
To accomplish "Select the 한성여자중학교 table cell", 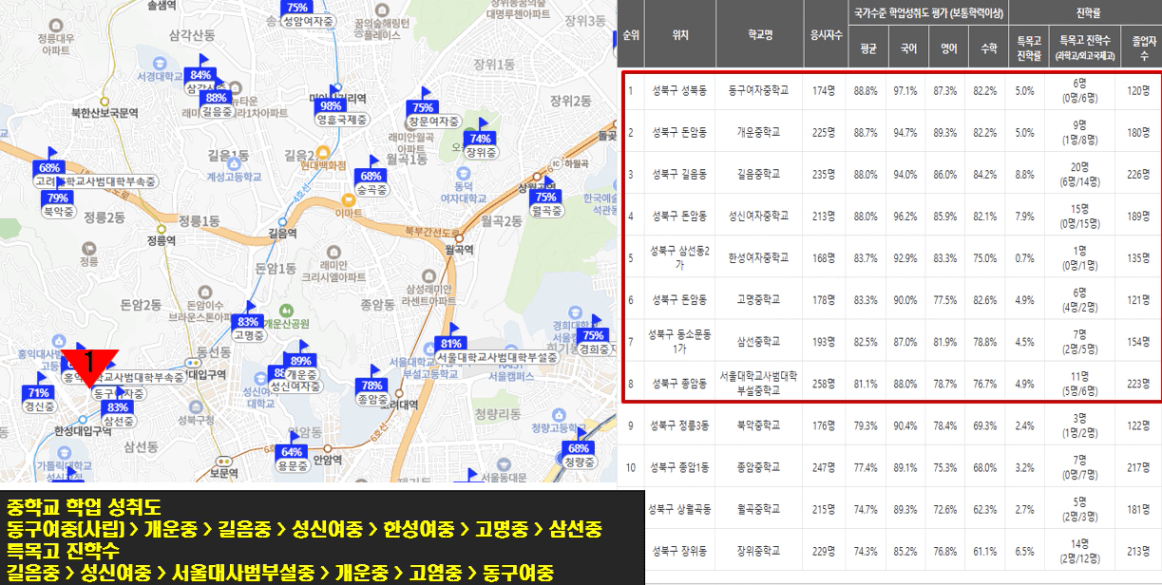I will [760, 257].
